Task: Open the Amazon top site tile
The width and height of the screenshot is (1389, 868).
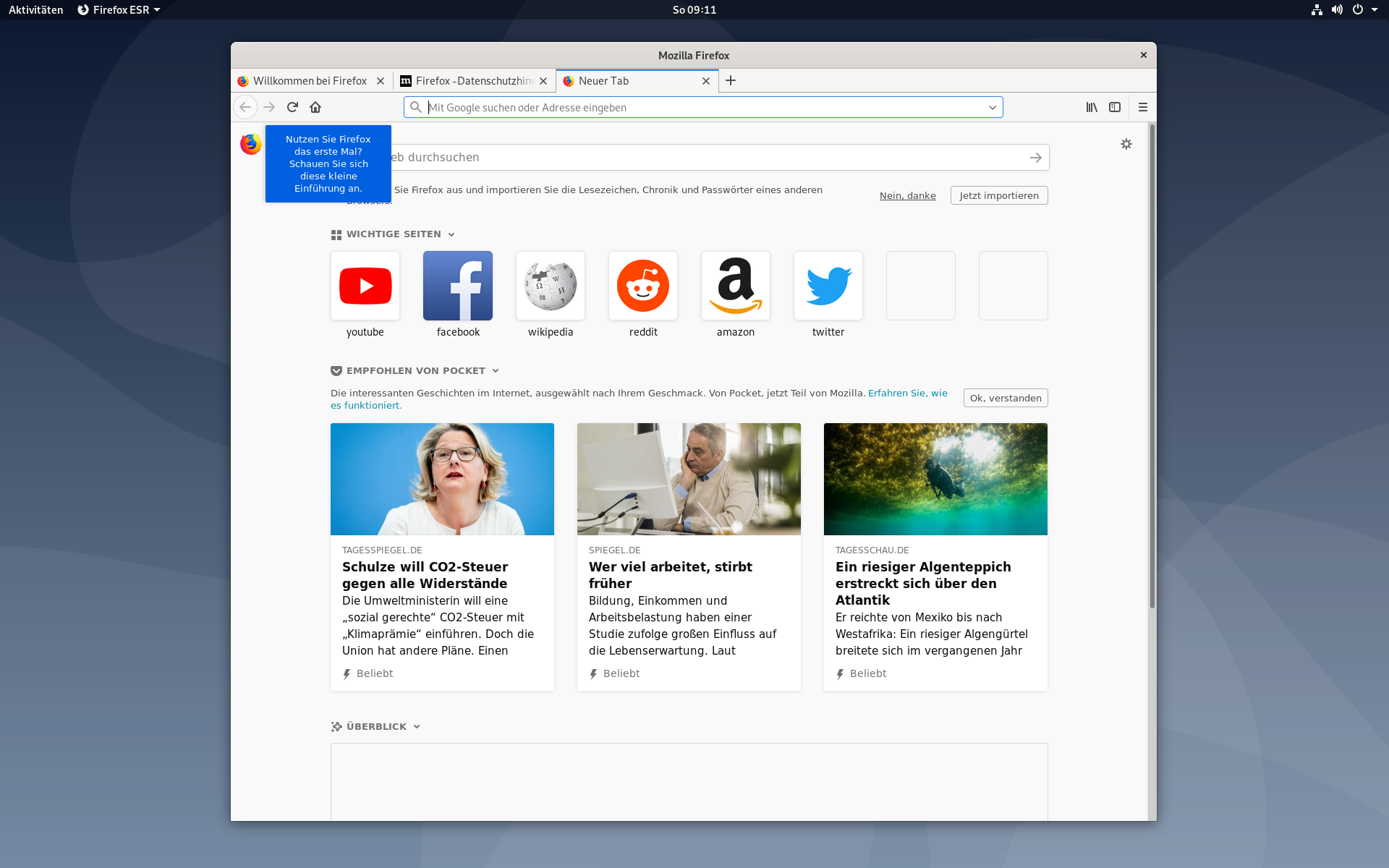Action: (x=736, y=286)
